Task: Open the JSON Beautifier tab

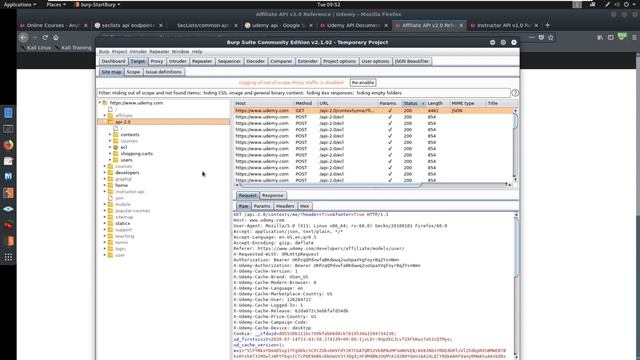Action: click(412, 61)
